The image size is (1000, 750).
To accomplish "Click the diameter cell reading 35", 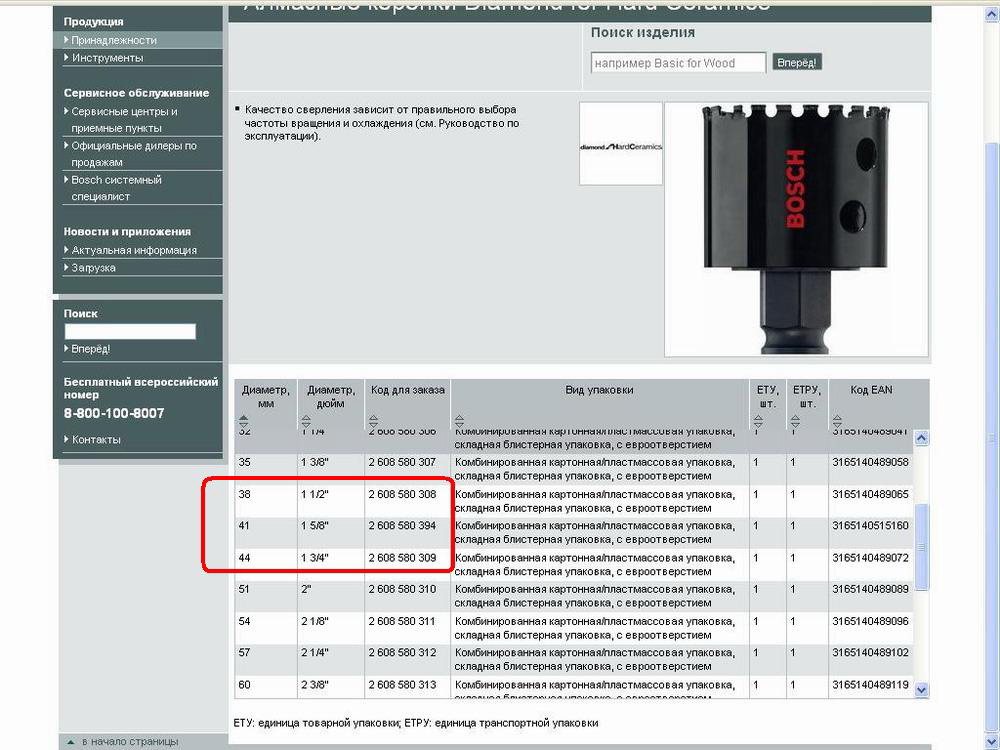I will [x=244, y=462].
